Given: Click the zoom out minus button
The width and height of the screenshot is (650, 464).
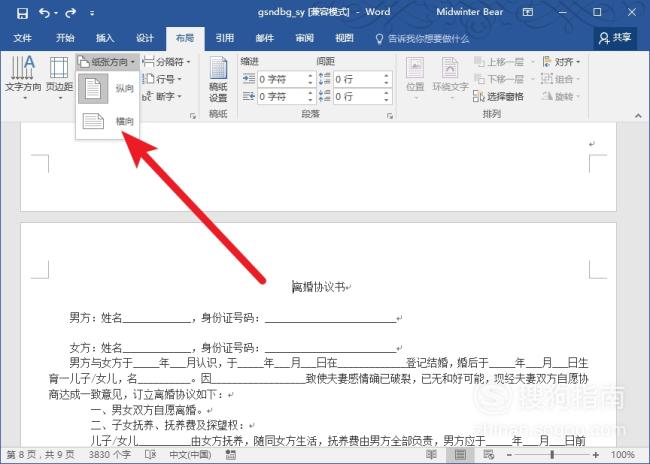Looking at the screenshot, I should [509, 455].
